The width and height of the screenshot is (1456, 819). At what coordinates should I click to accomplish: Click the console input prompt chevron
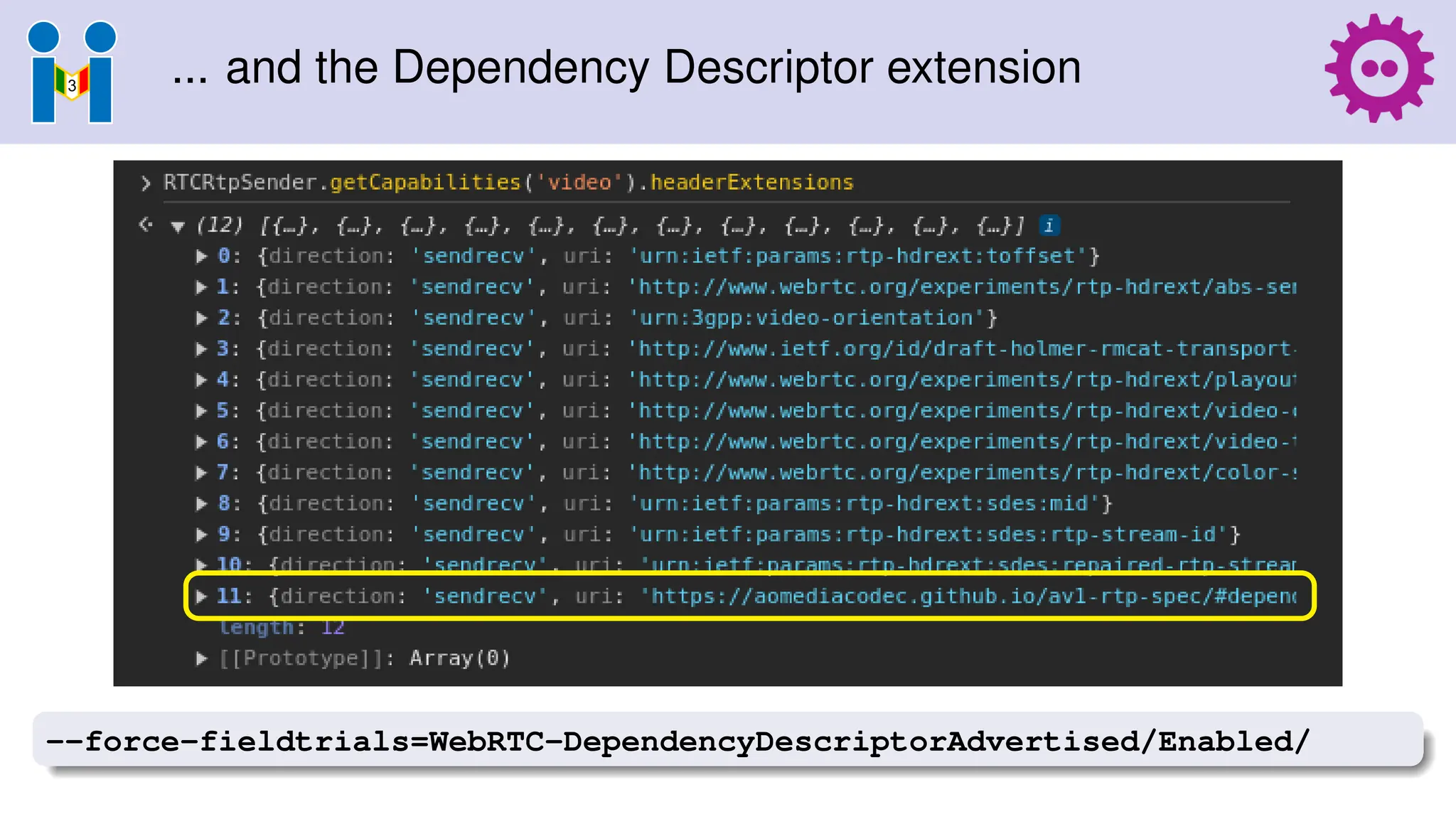(x=146, y=183)
